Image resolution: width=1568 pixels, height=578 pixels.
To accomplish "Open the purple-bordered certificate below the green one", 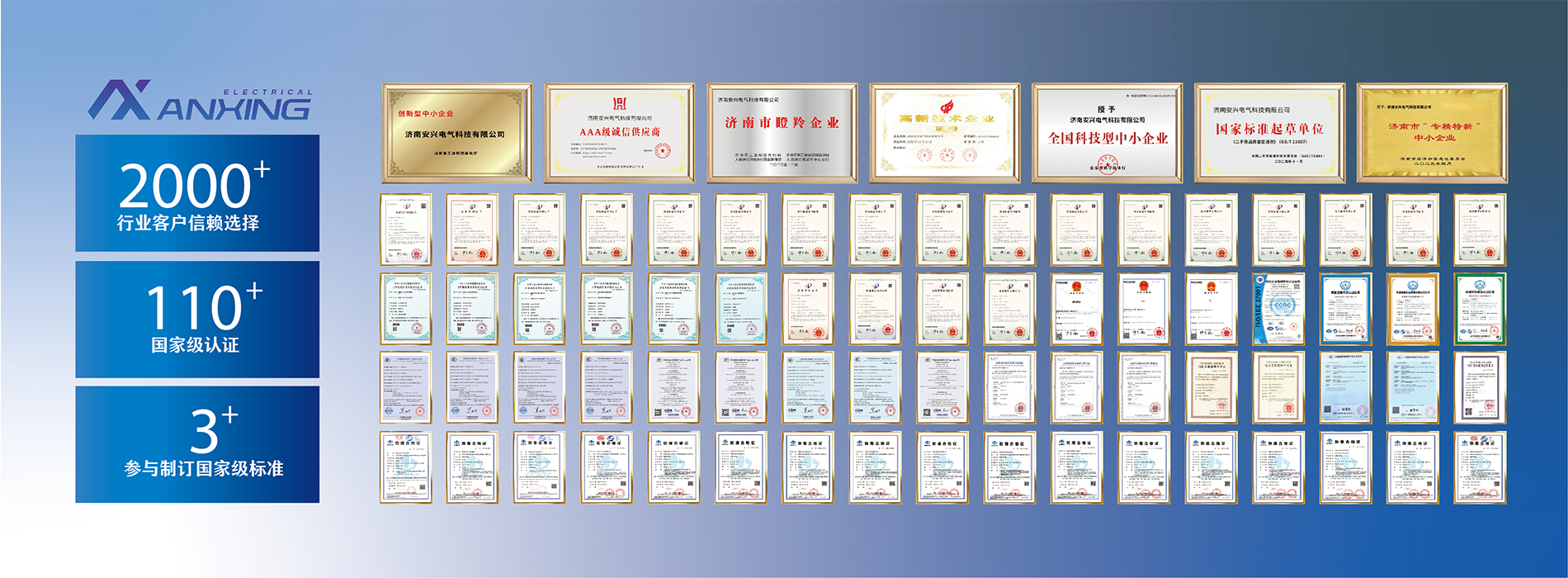I will pos(1480,388).
